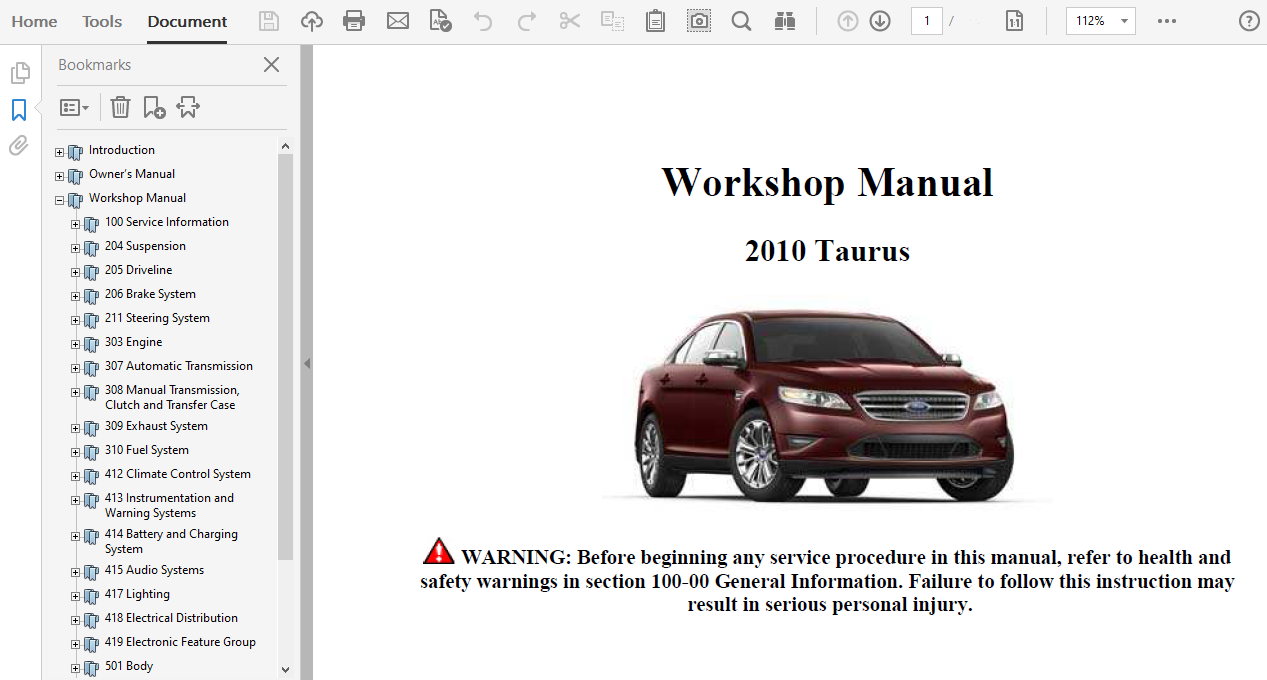Go to next page arrow
This screenshot has height=680, width=1267.
880,21
